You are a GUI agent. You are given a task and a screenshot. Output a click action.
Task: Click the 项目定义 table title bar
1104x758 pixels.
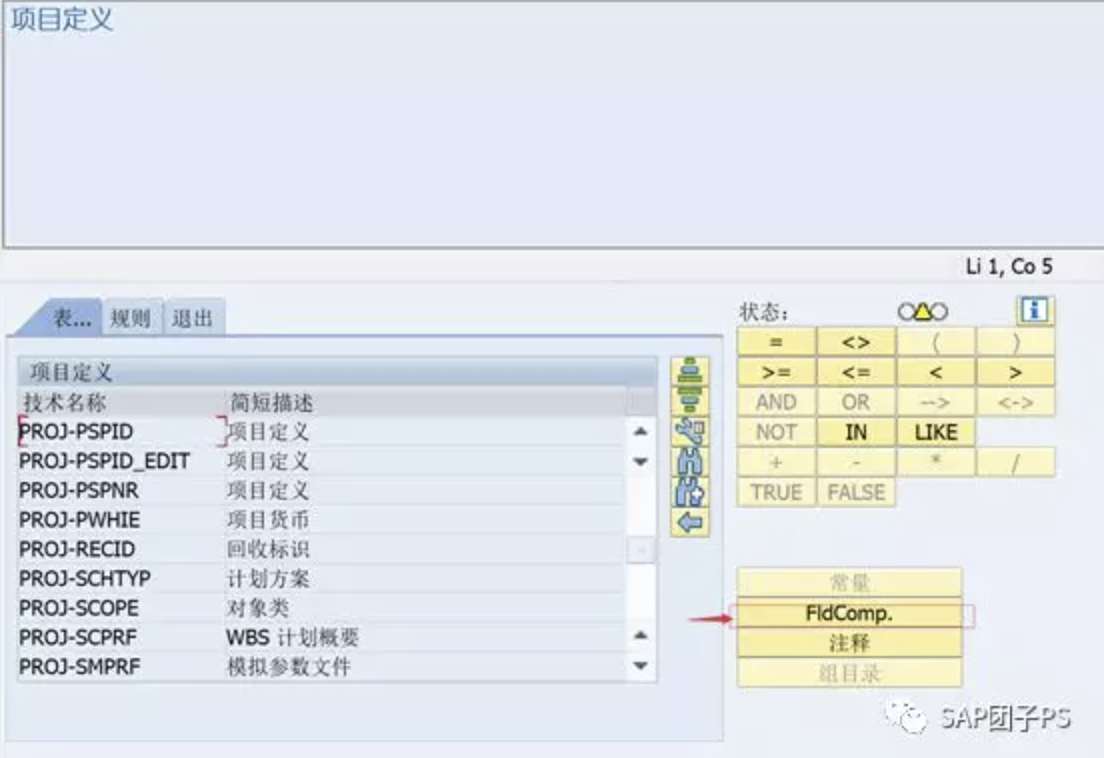337,372
